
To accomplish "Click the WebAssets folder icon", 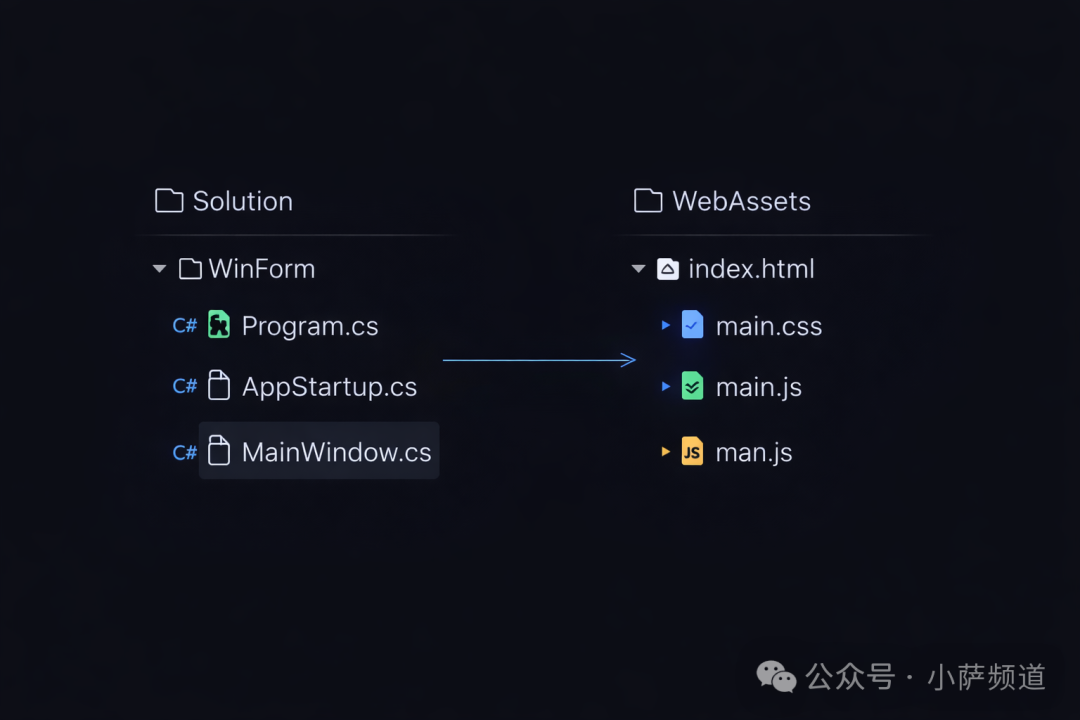I will coord(648,201).
